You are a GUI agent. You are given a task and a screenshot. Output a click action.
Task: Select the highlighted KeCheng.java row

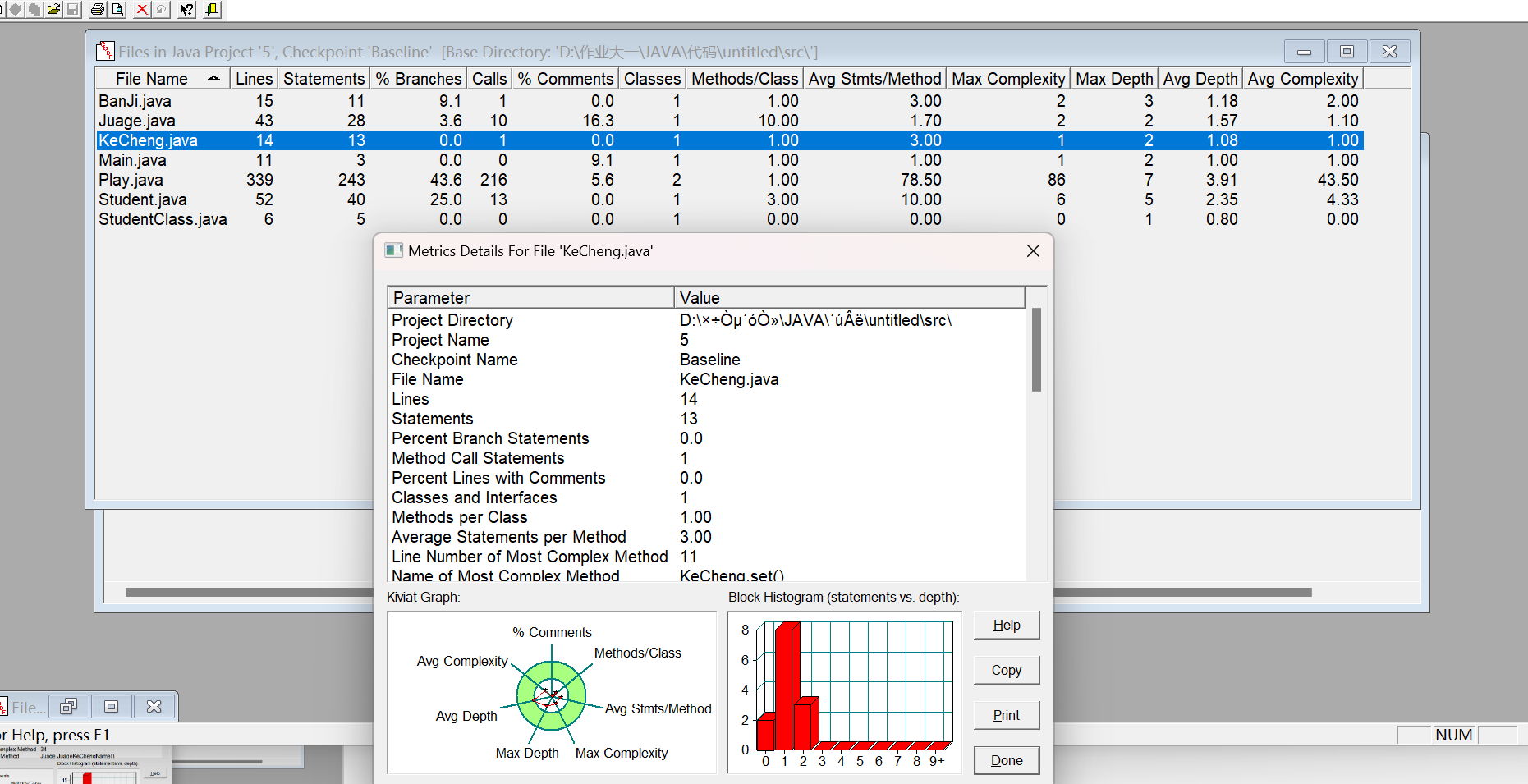click(x=729, y=140)
